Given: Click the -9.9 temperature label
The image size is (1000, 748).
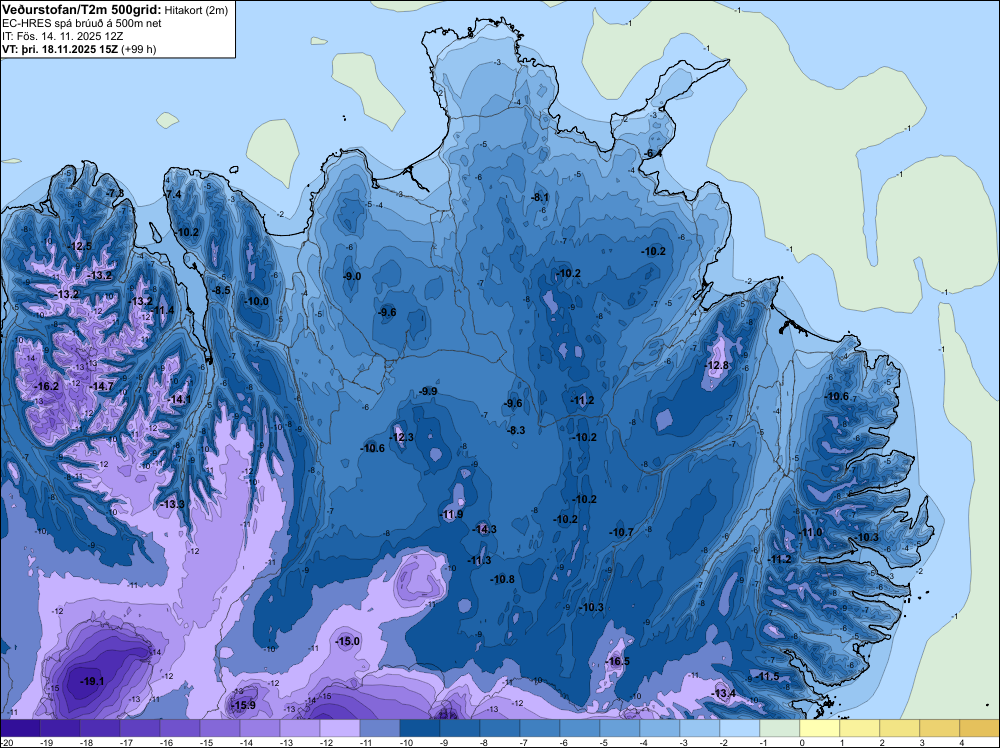Looking at the screenshot, I should (x=428, y=391).
